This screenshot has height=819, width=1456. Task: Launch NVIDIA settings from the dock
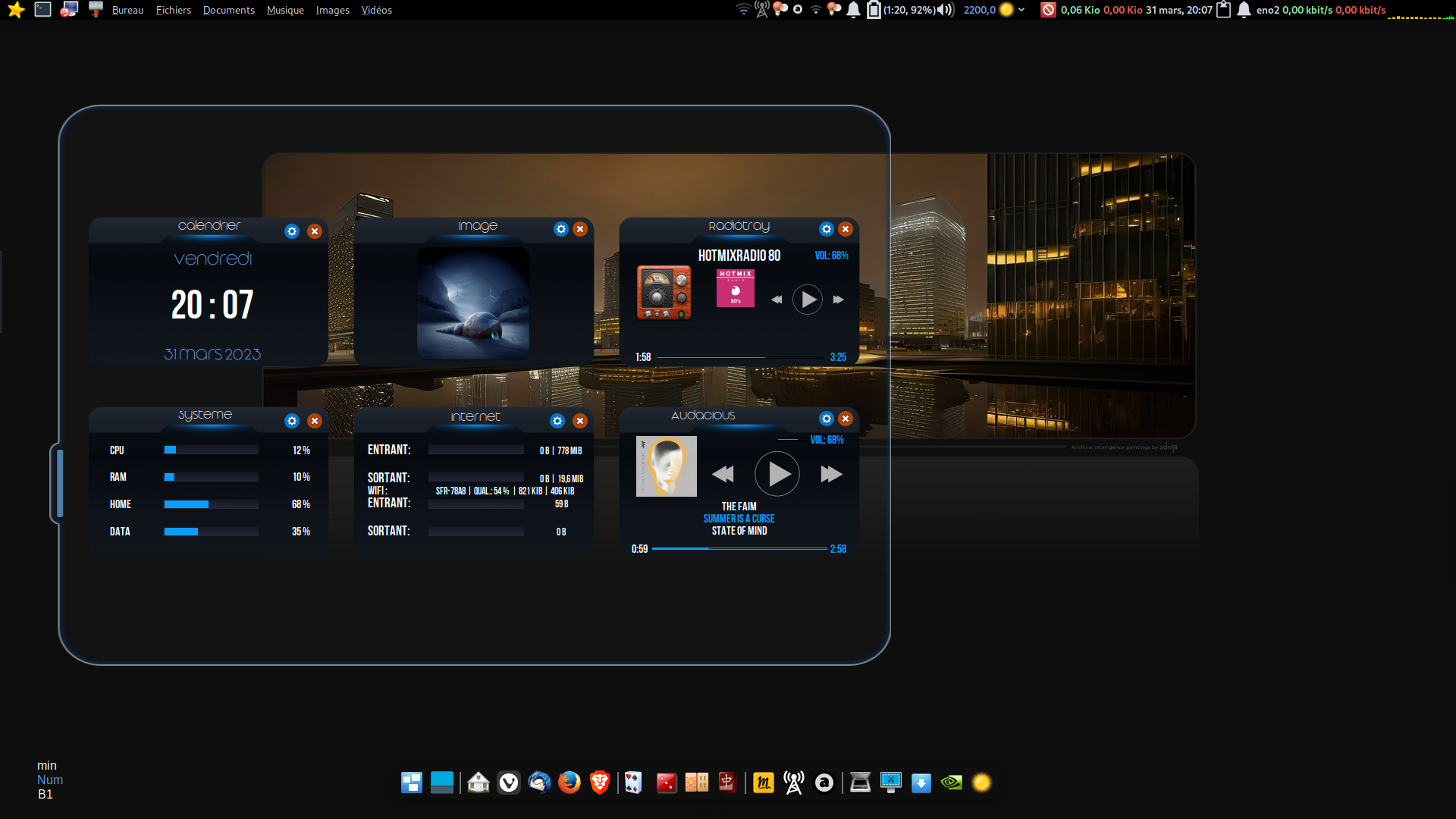[952, 782]
